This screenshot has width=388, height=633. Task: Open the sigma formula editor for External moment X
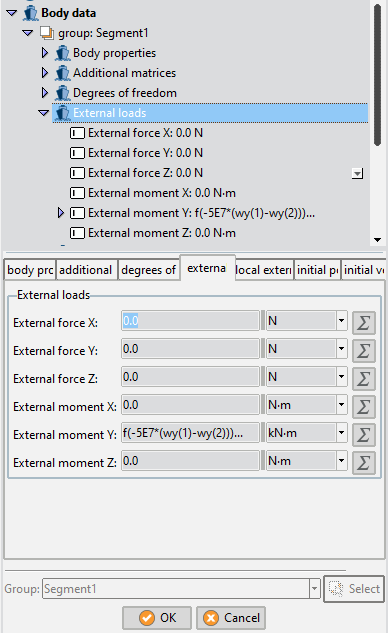[363, 407]
